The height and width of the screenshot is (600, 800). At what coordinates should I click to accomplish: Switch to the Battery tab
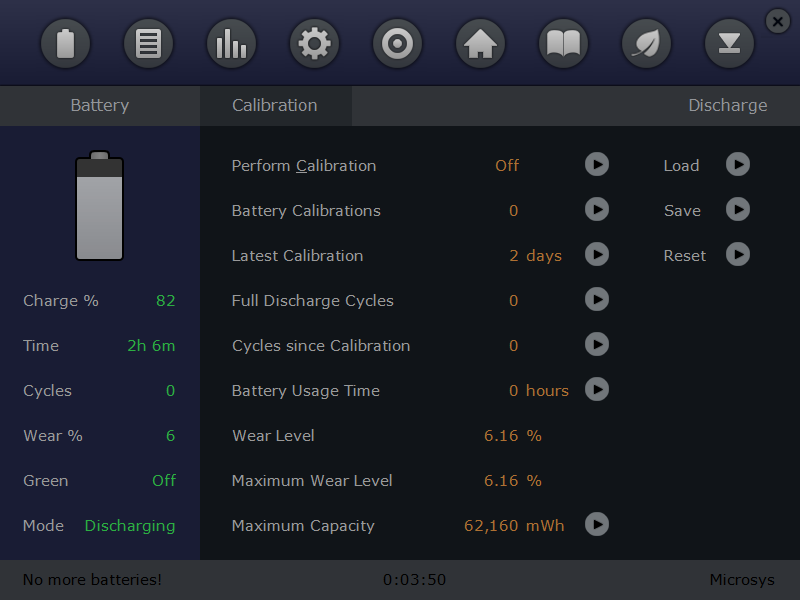click(x=100, y=106)
